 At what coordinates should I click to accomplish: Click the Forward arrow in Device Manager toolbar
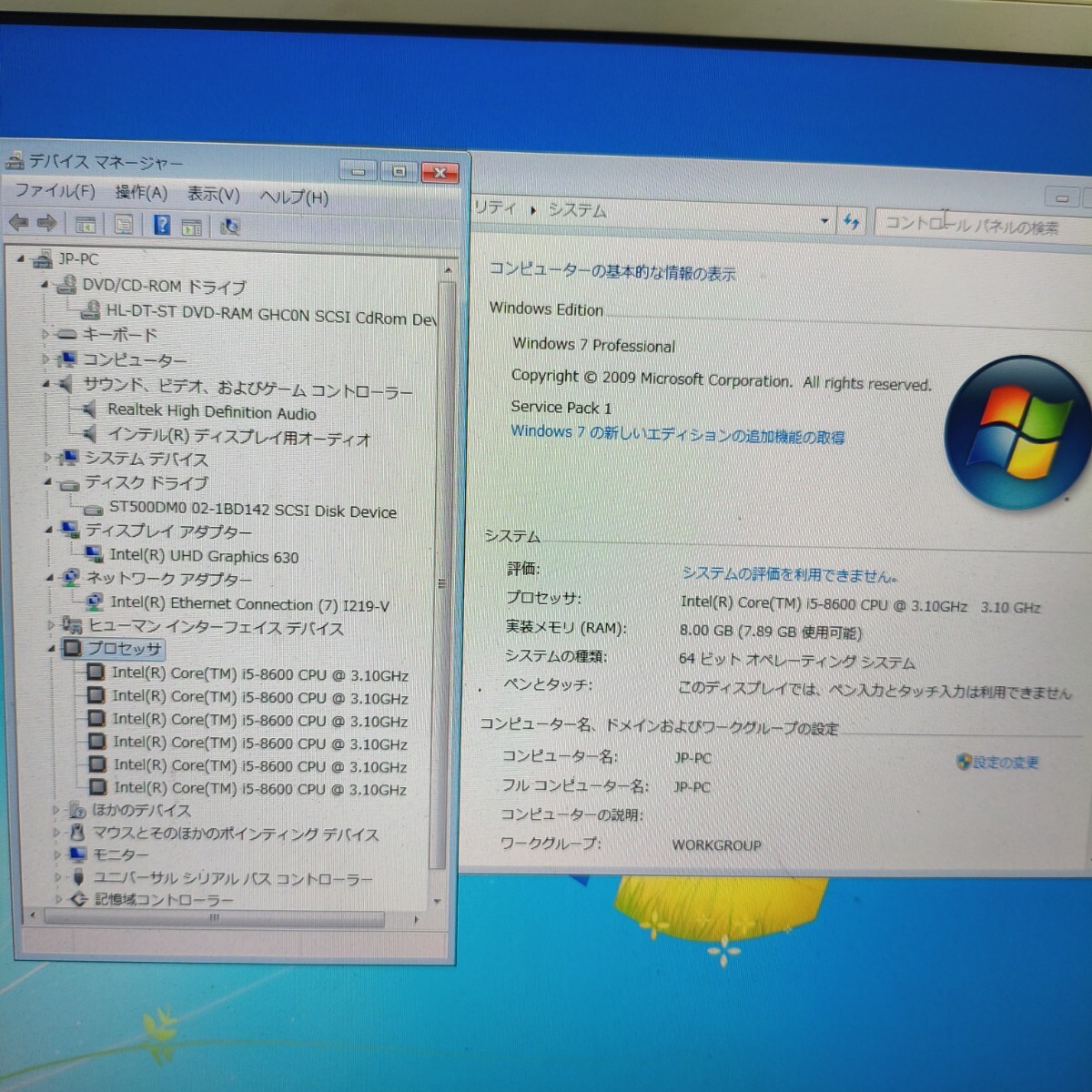[x=47, y=222]
